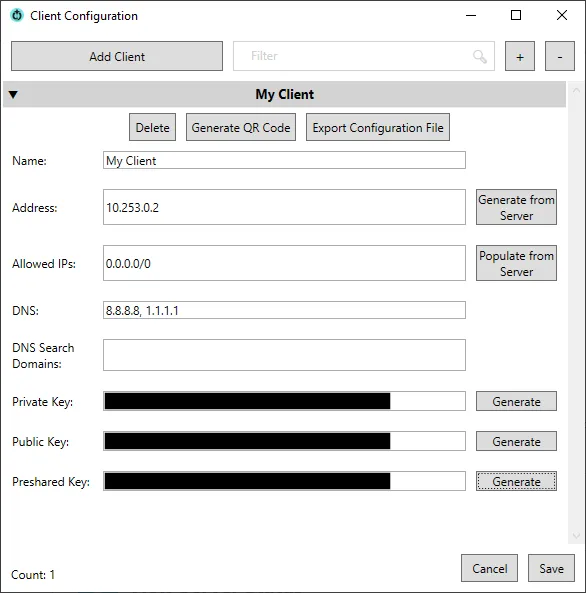Generate a new Preshared Key
Screen dimensions: 586x593
click(x=516, y=481)
